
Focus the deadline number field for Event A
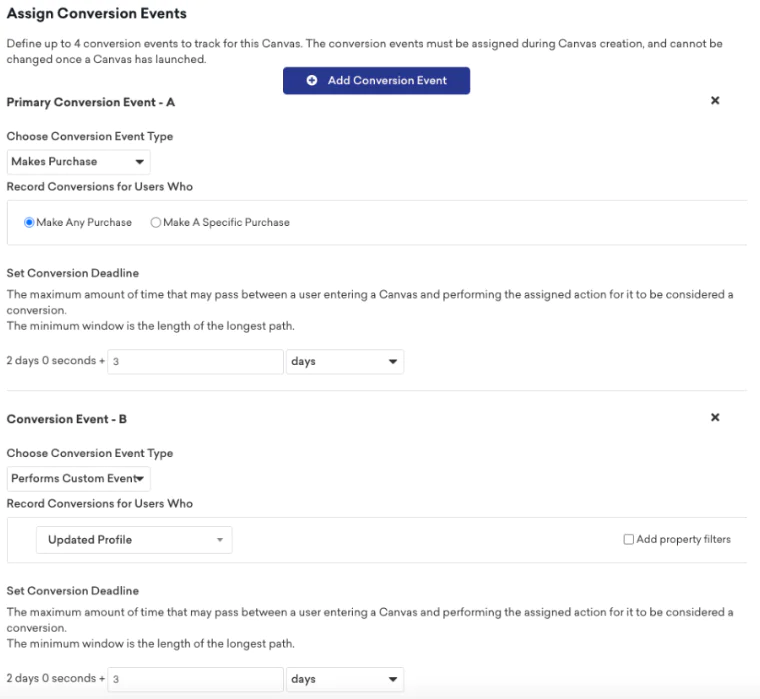click(x=195, y=362)
